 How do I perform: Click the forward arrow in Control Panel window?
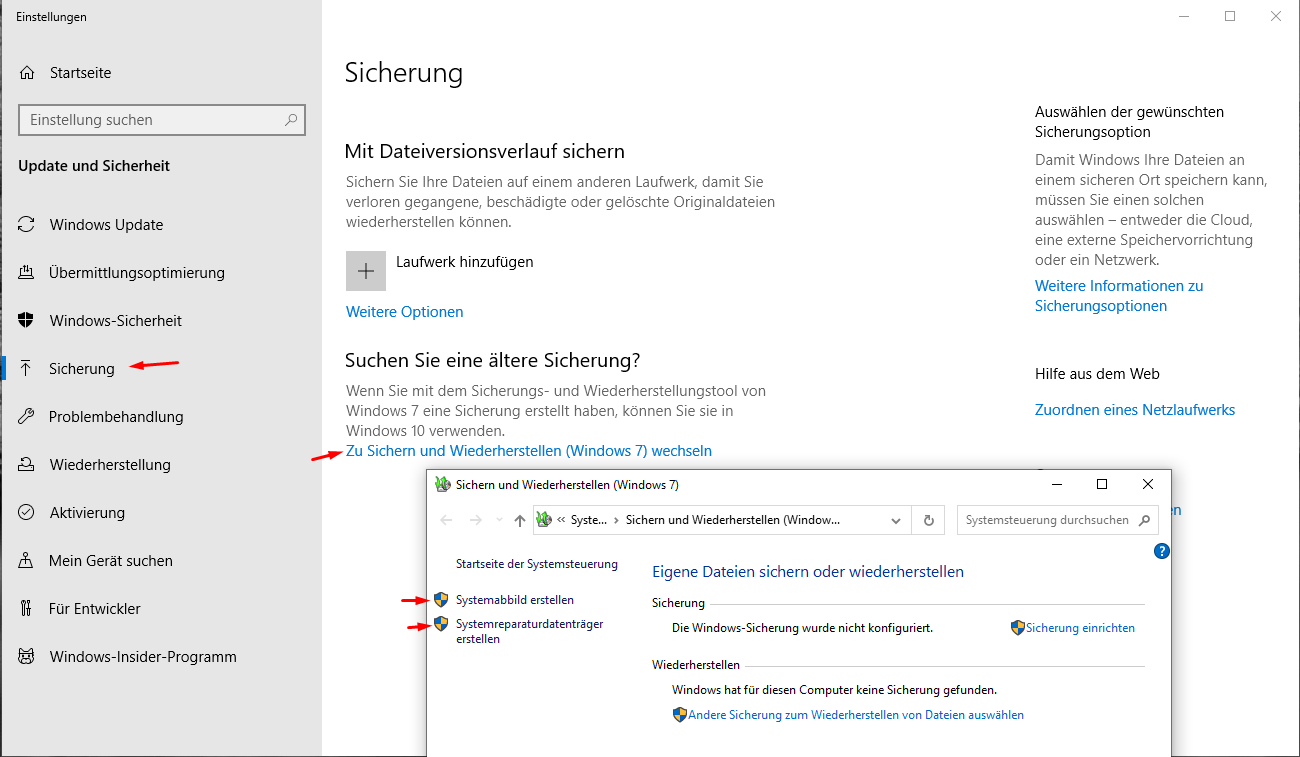[476, 520]
